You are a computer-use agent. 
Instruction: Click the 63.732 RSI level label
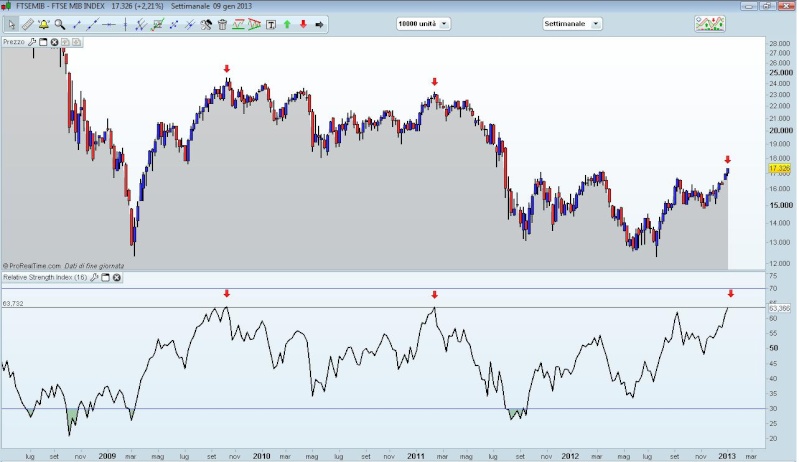tap(13, 304)
